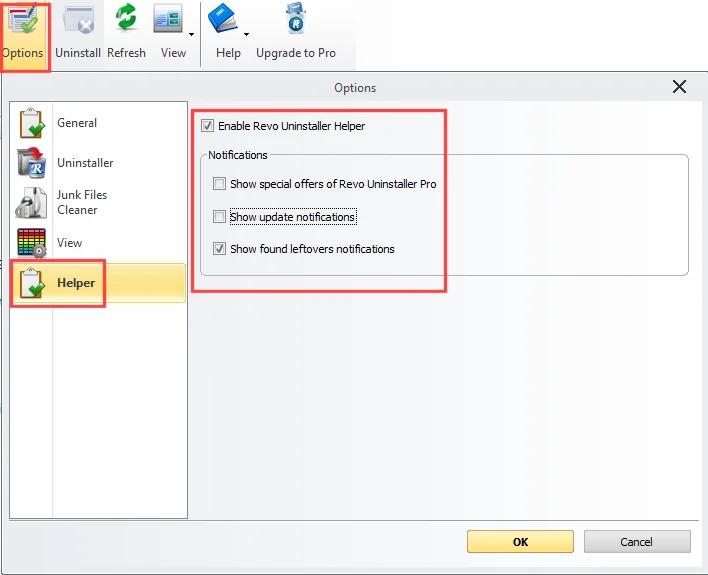
Task: Open the Options toolbar icon
Action: click(x=23, y=20)
